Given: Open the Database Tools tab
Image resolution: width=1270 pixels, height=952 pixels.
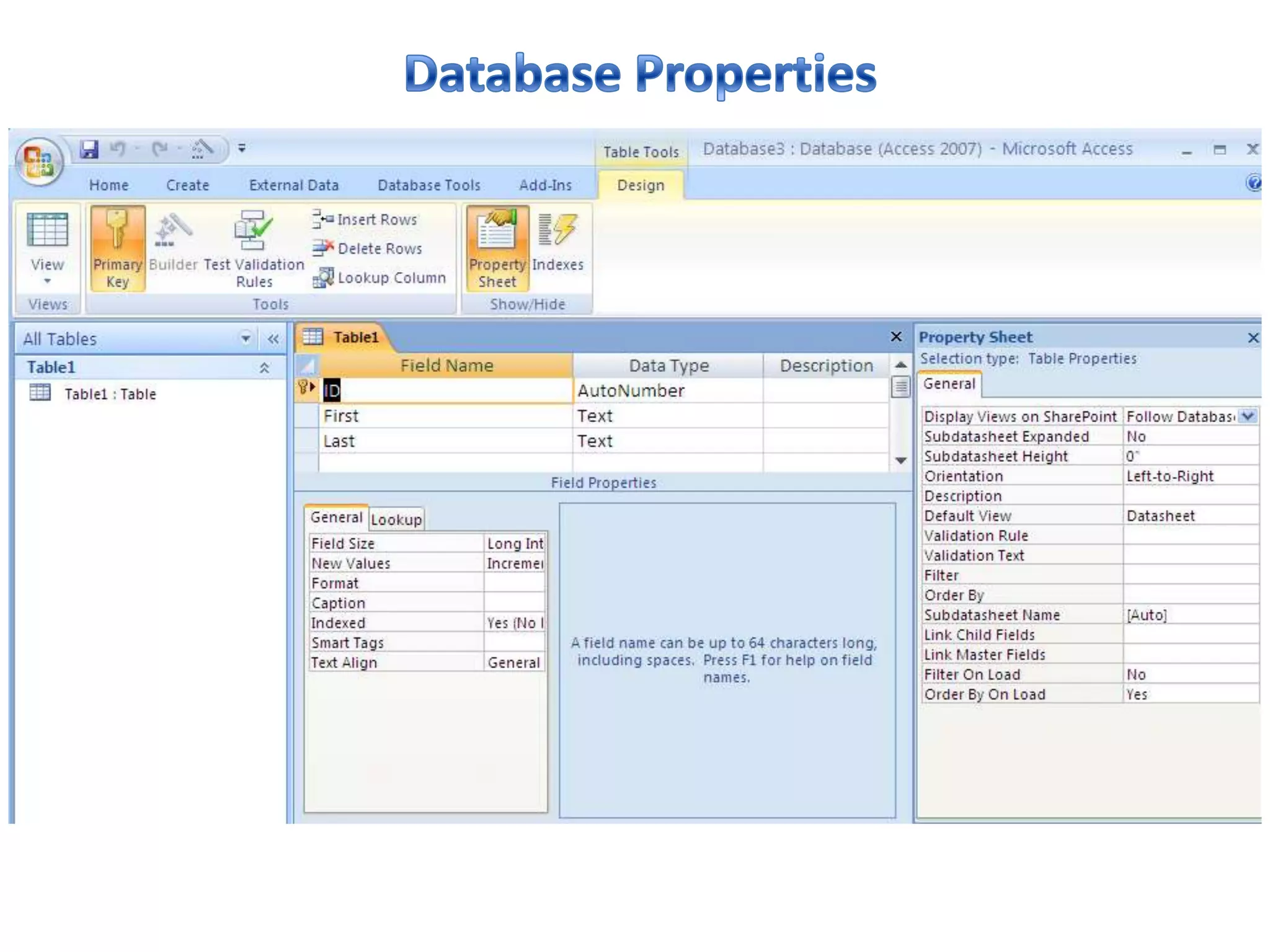Looking at the screenshot, I should click(429, 185).
